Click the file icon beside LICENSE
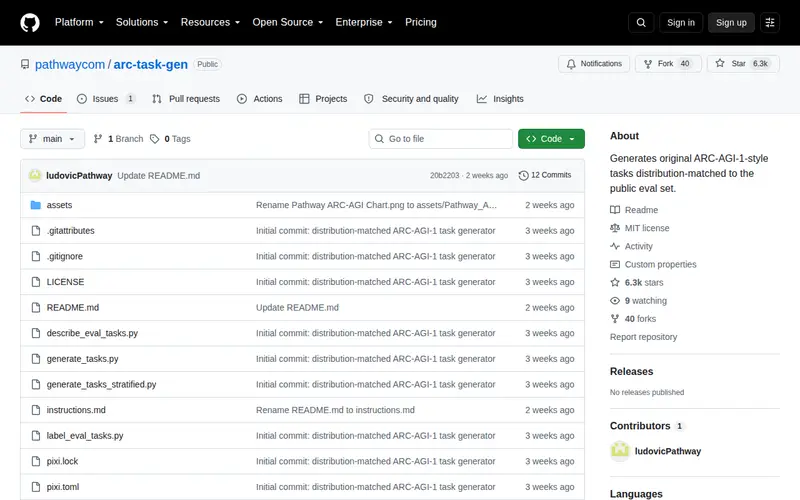The image size is (800, 500). [x=36, y=282]
